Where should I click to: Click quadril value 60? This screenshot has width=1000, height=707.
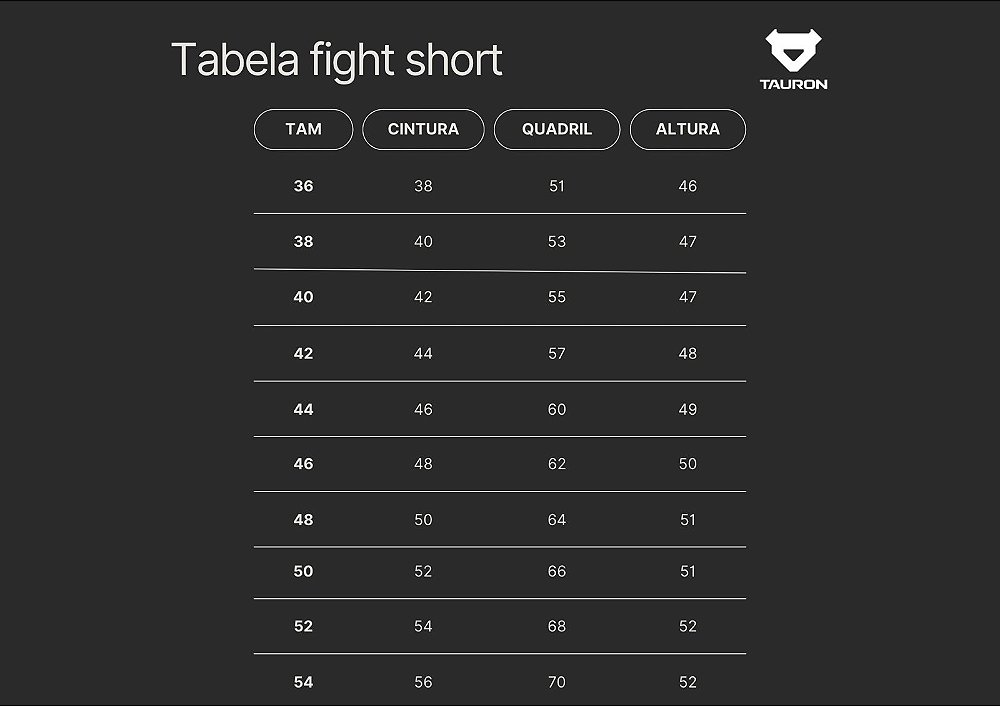coord(557,409)
